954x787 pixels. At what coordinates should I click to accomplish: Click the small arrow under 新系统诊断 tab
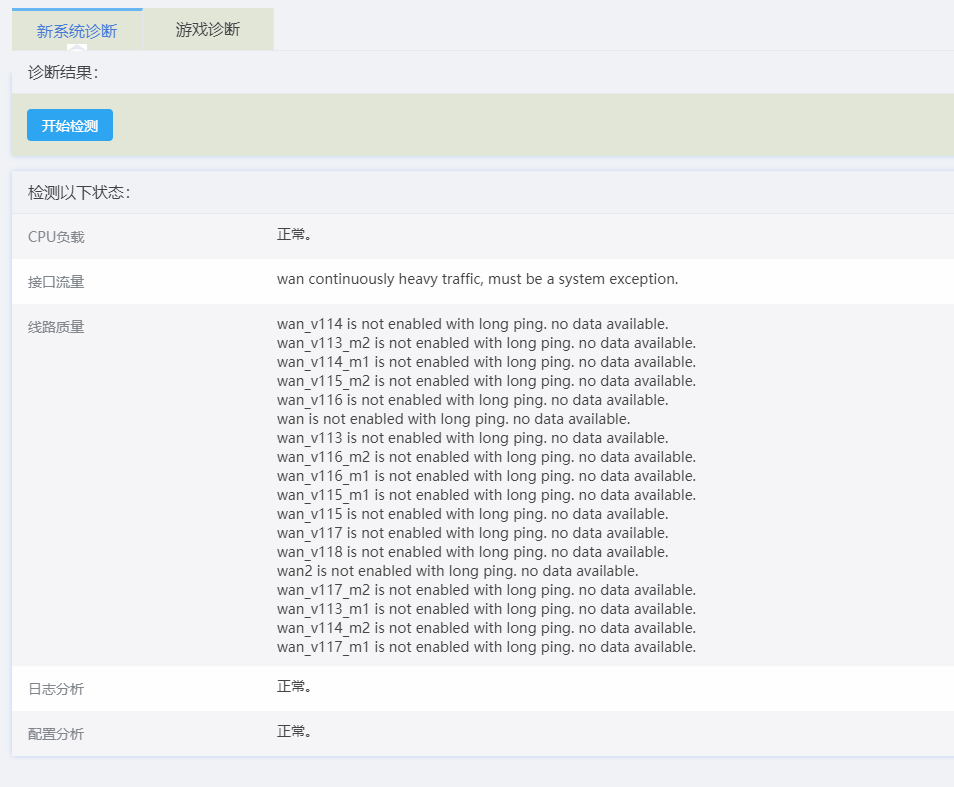pos(77,47)
